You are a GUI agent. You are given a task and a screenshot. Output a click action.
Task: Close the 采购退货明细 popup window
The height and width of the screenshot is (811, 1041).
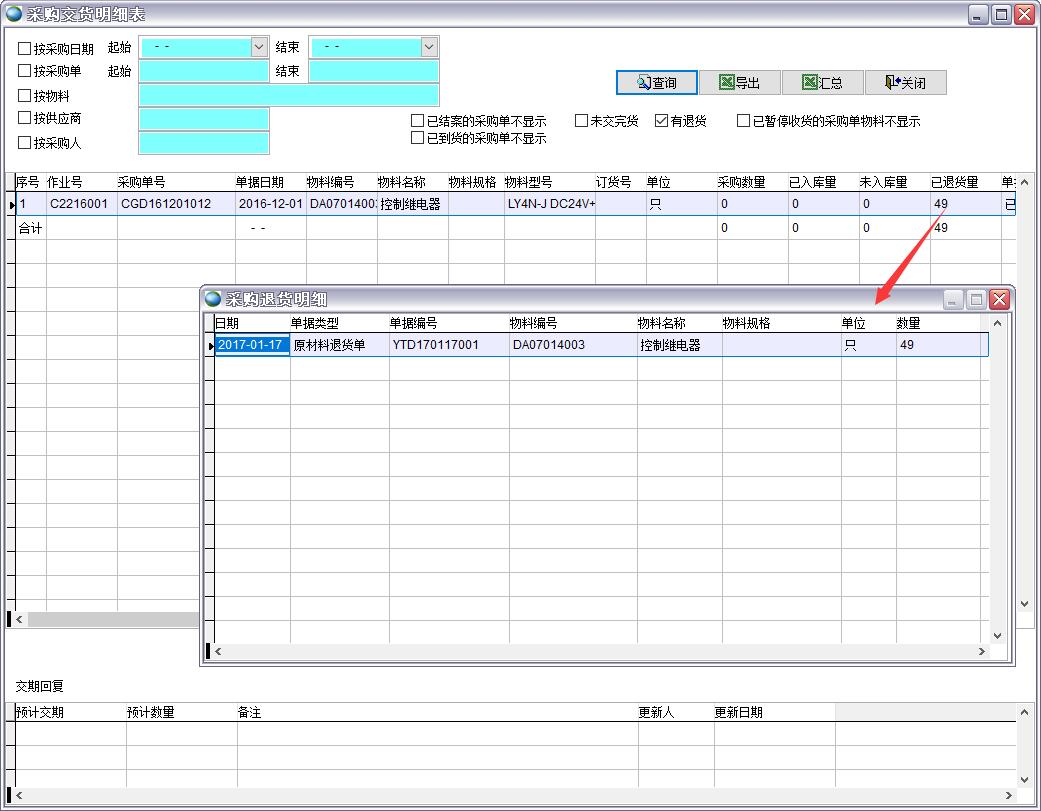tap(999, 299)
